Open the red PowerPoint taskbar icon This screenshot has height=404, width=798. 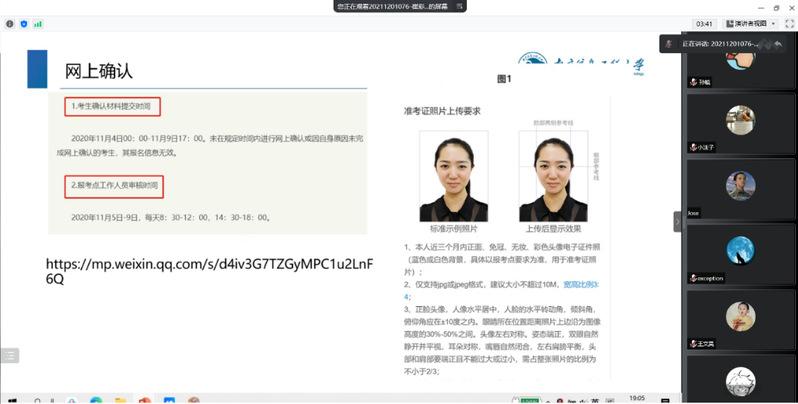pyautogui.click(x=144, y=399)
